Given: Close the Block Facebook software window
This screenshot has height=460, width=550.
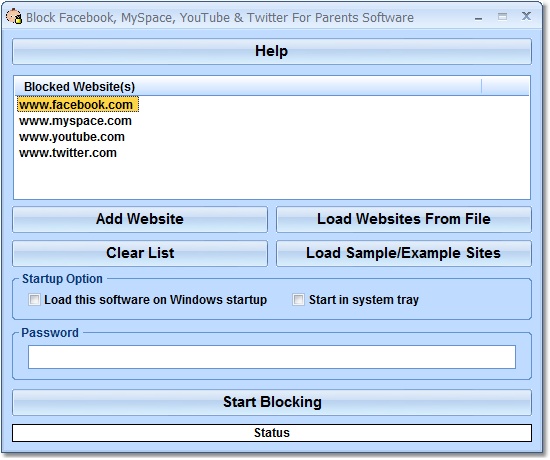Looking at the screenshot, I should [526, 16].
